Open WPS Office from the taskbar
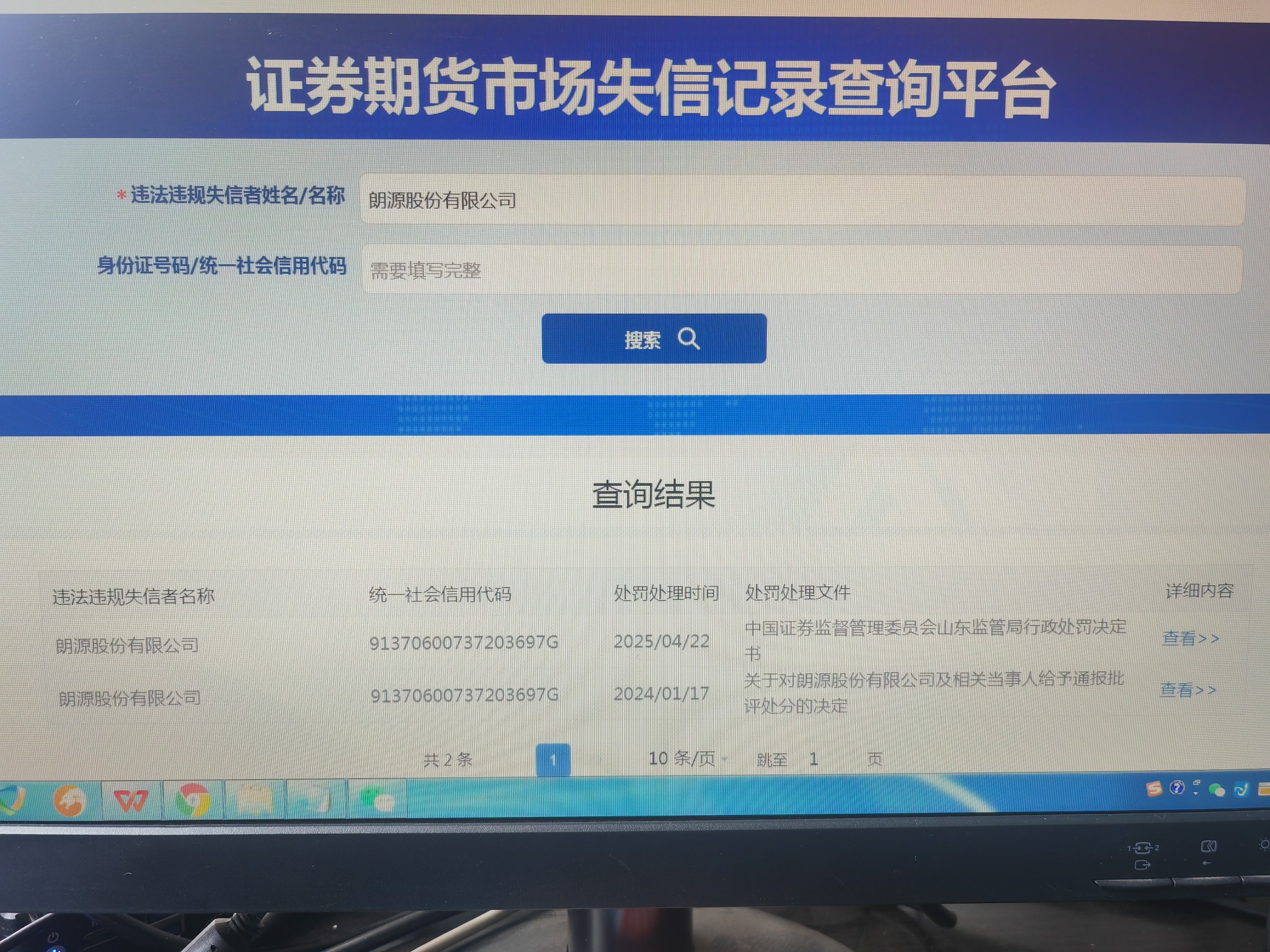 click(131, 801)
